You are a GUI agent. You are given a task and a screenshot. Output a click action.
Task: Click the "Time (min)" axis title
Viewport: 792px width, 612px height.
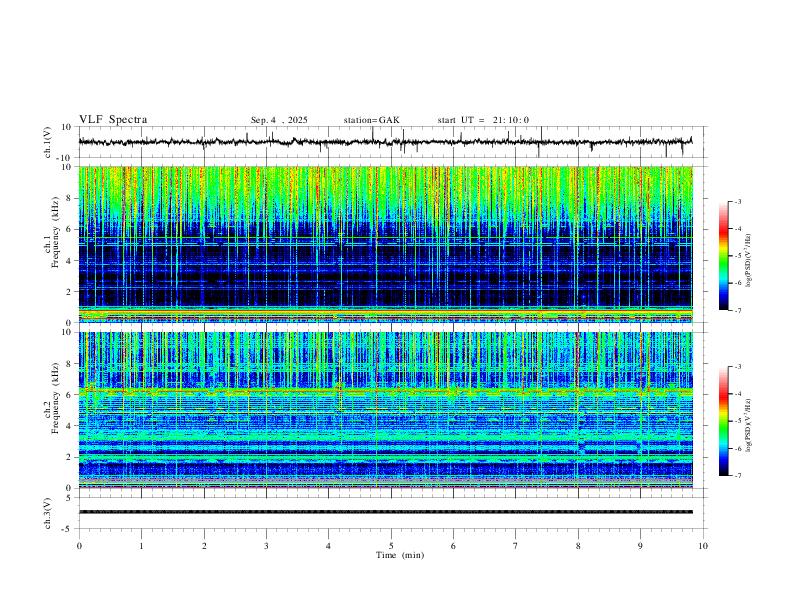400,555
